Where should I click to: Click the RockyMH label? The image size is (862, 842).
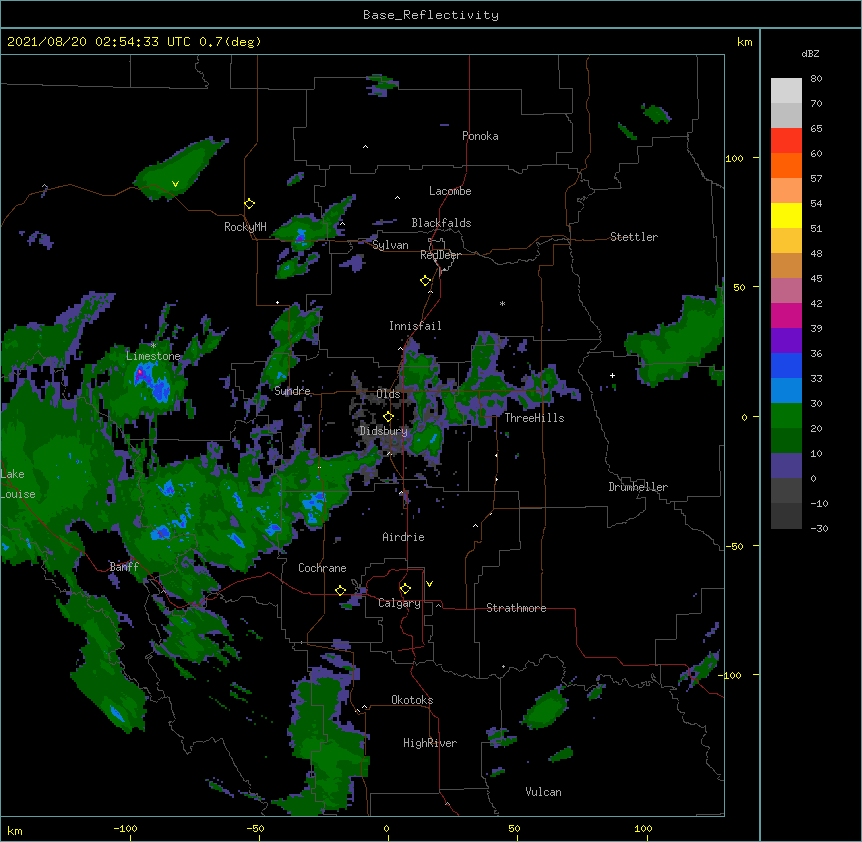245,227
